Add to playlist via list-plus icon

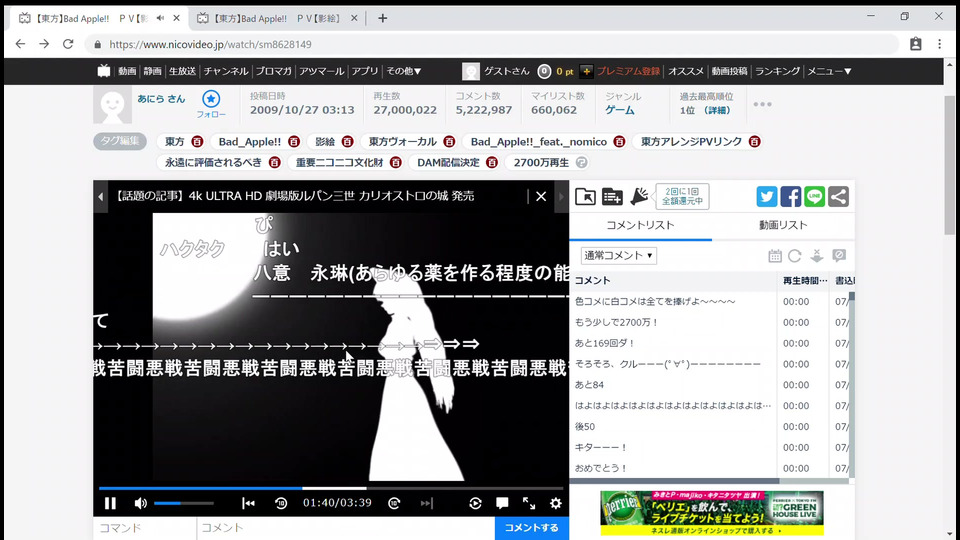[612, 197]
